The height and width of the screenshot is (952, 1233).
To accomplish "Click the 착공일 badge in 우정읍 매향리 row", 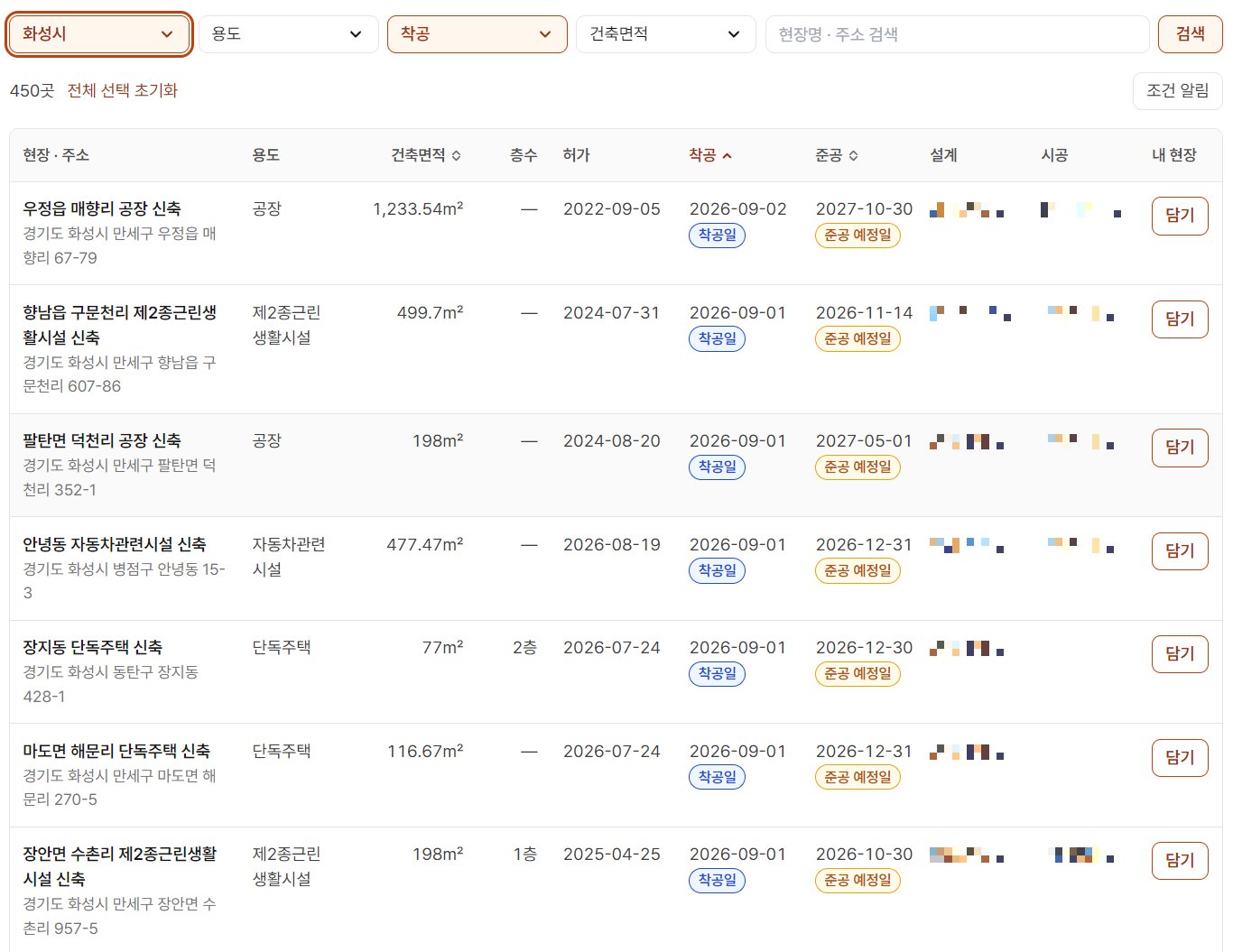I will [718, 236].
